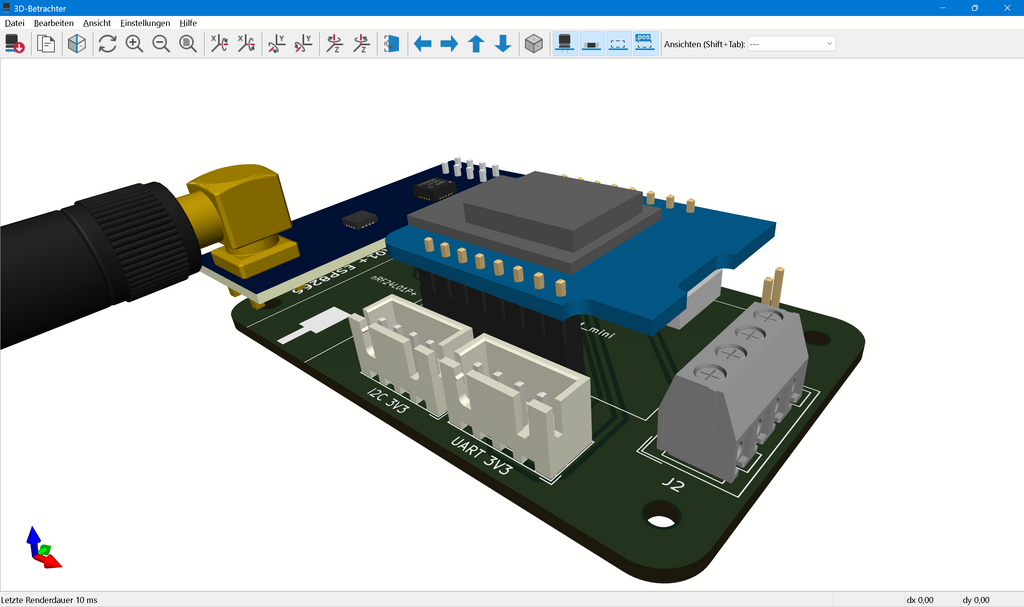Toggle through-hole component models
The width and height of the screenshot is (1024, 607).
click(x=565, y=44)
